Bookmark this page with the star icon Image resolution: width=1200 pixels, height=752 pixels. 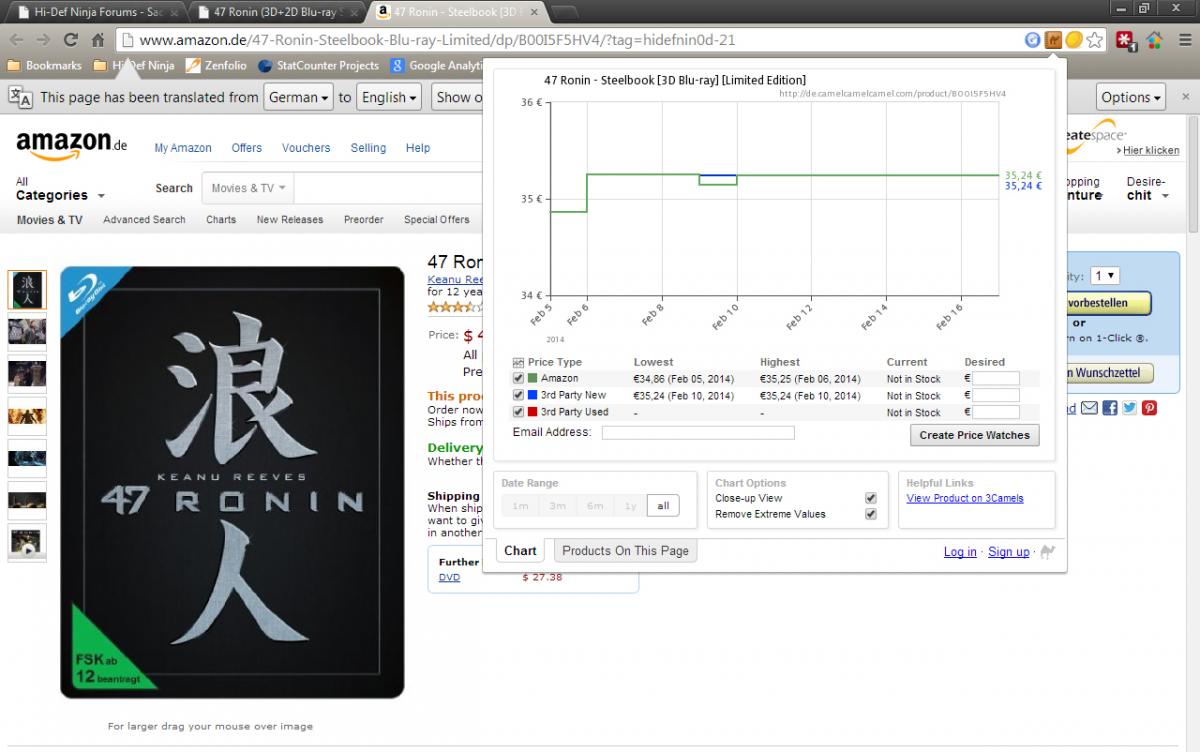1095,40
